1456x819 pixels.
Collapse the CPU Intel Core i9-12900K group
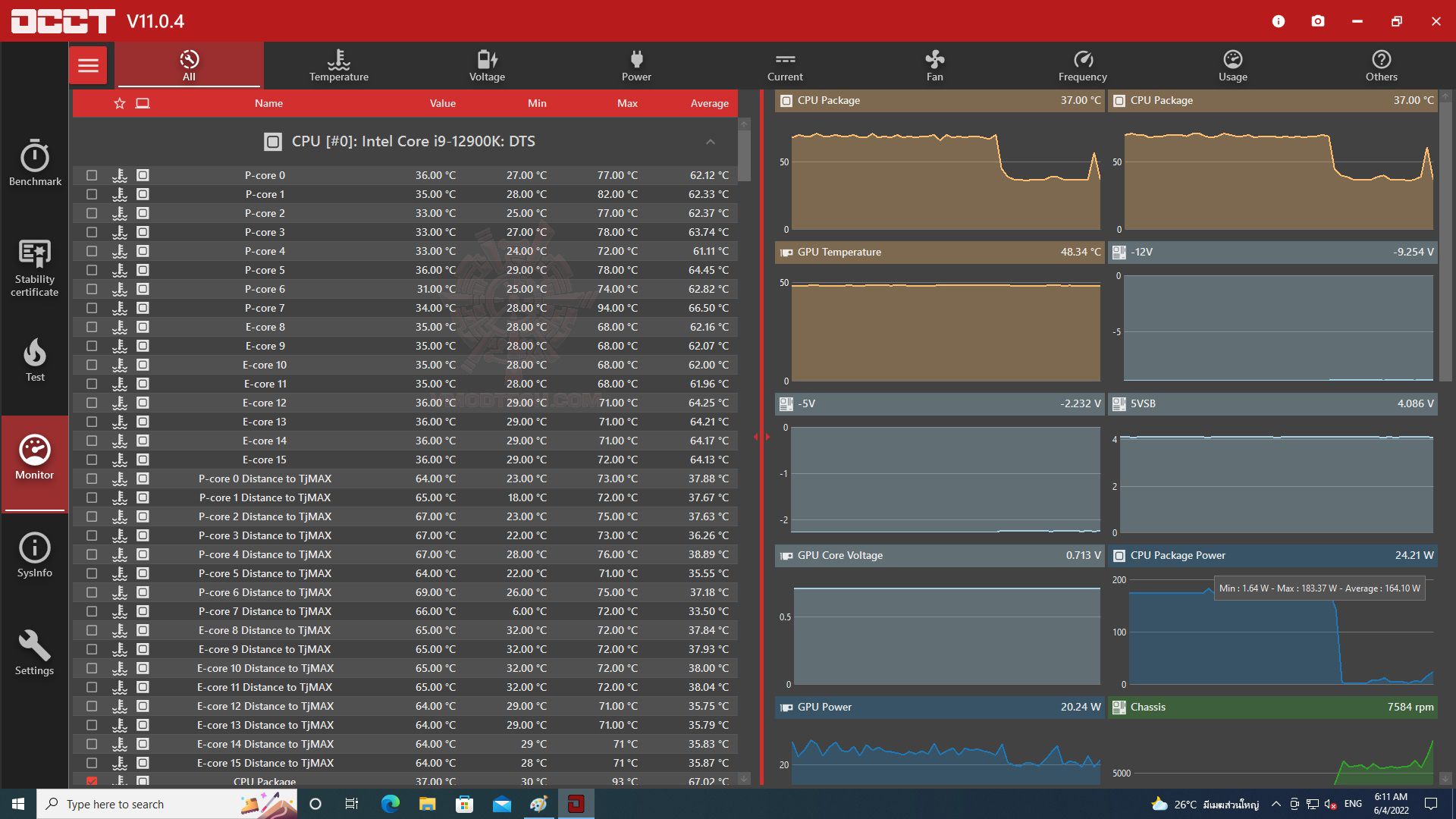(710, 142)
